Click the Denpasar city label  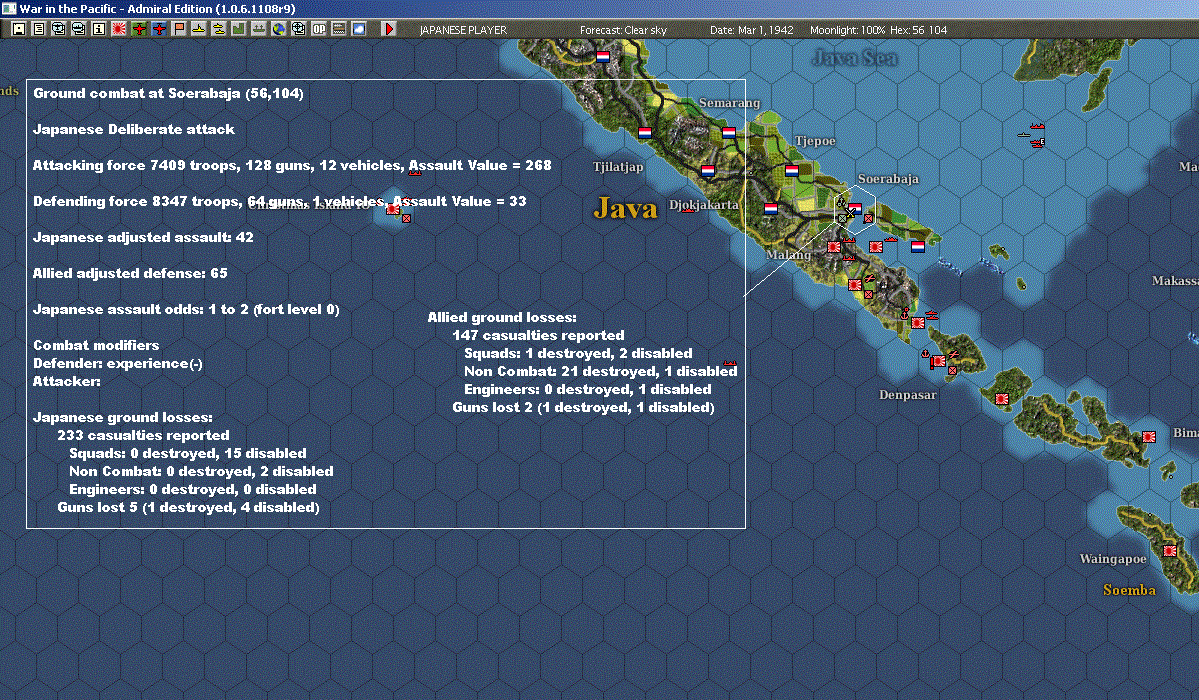pos(908,395)
